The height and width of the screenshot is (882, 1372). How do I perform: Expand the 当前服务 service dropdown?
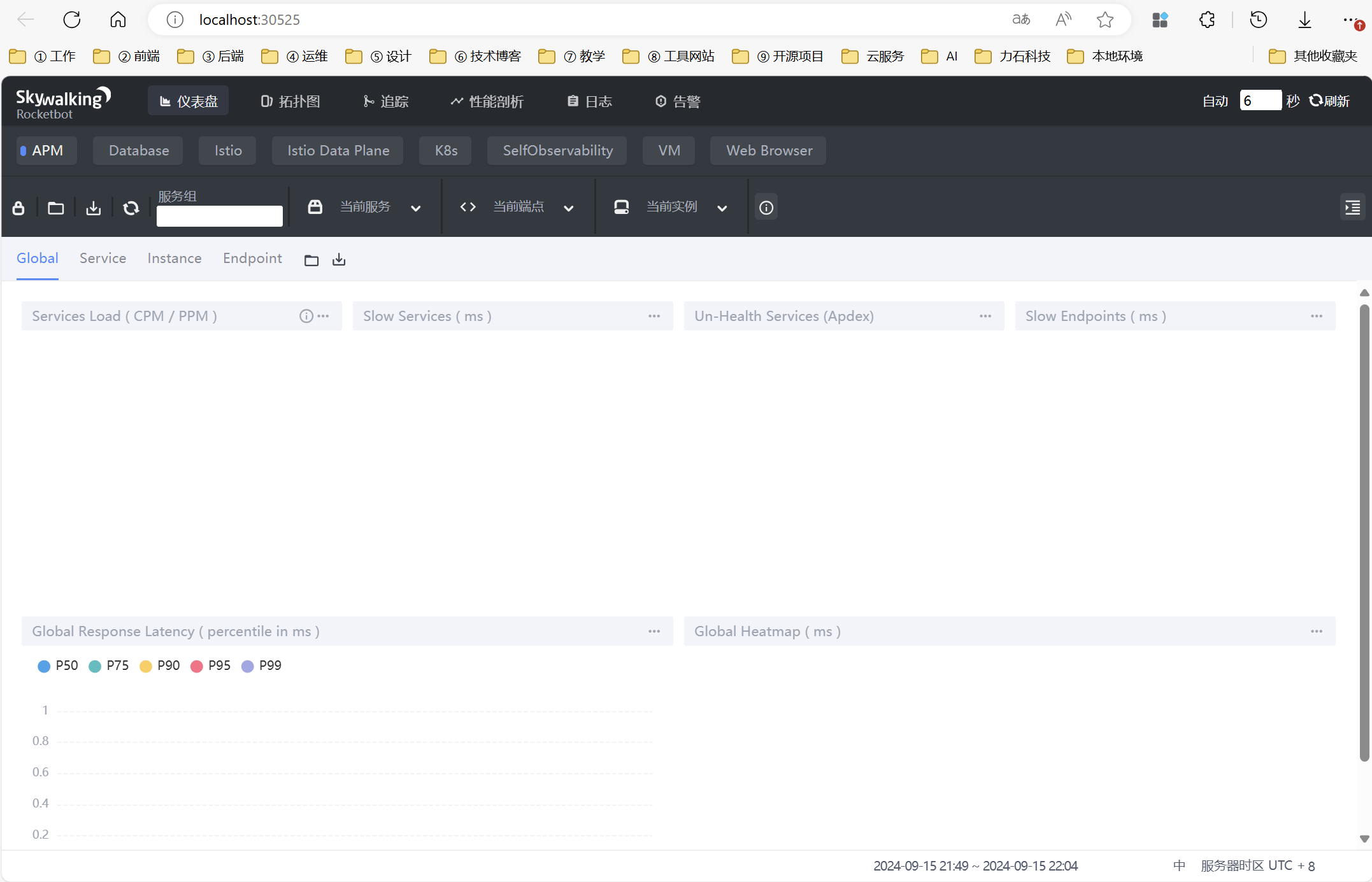[x=416, y=208]
